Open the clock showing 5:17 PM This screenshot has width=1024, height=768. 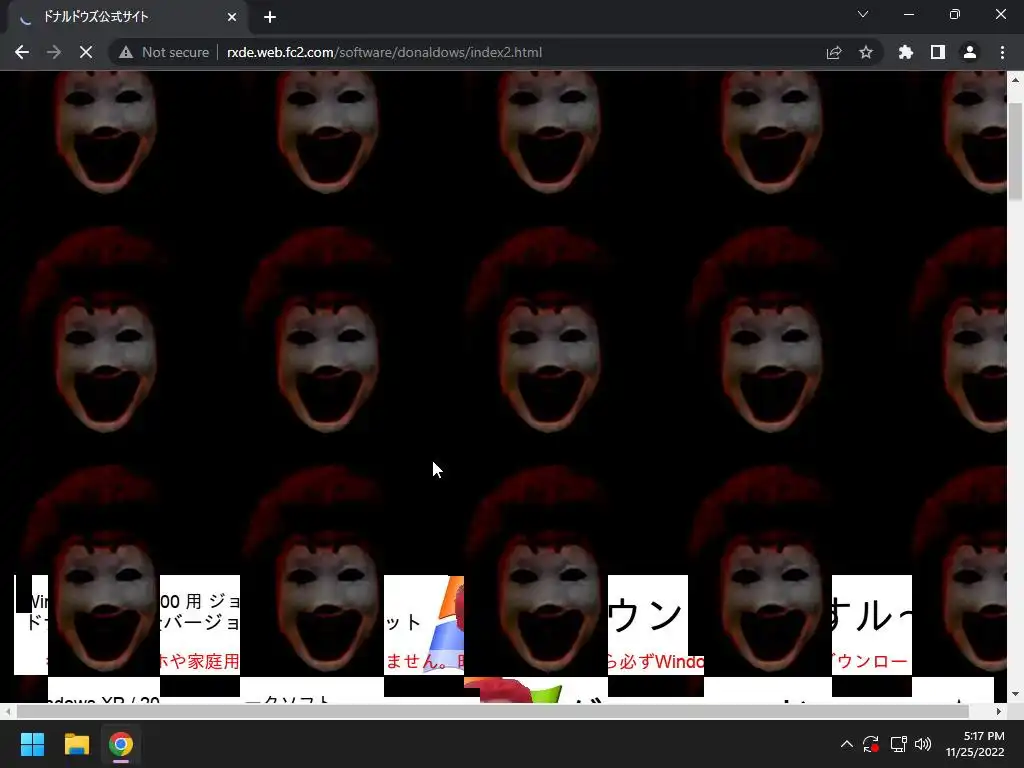click(x=975, y=744)
